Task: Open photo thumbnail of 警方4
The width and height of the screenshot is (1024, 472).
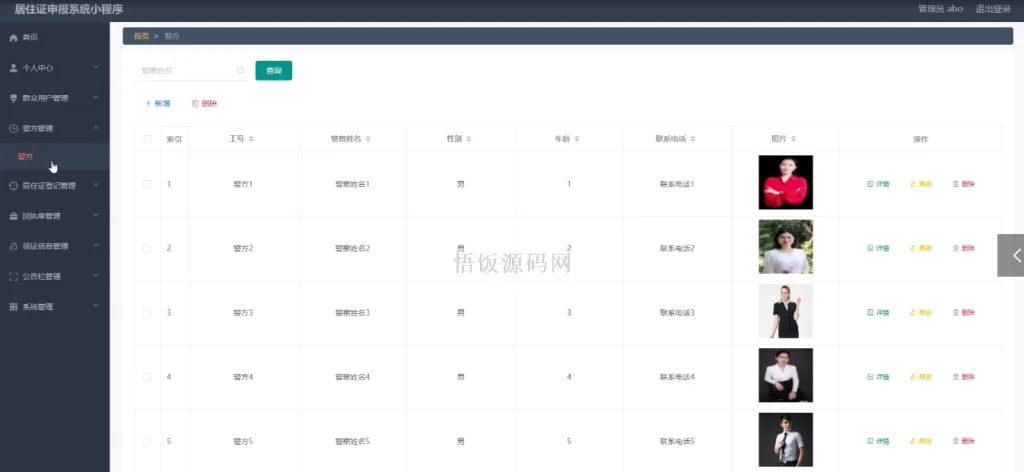Action: click(786, 375)
